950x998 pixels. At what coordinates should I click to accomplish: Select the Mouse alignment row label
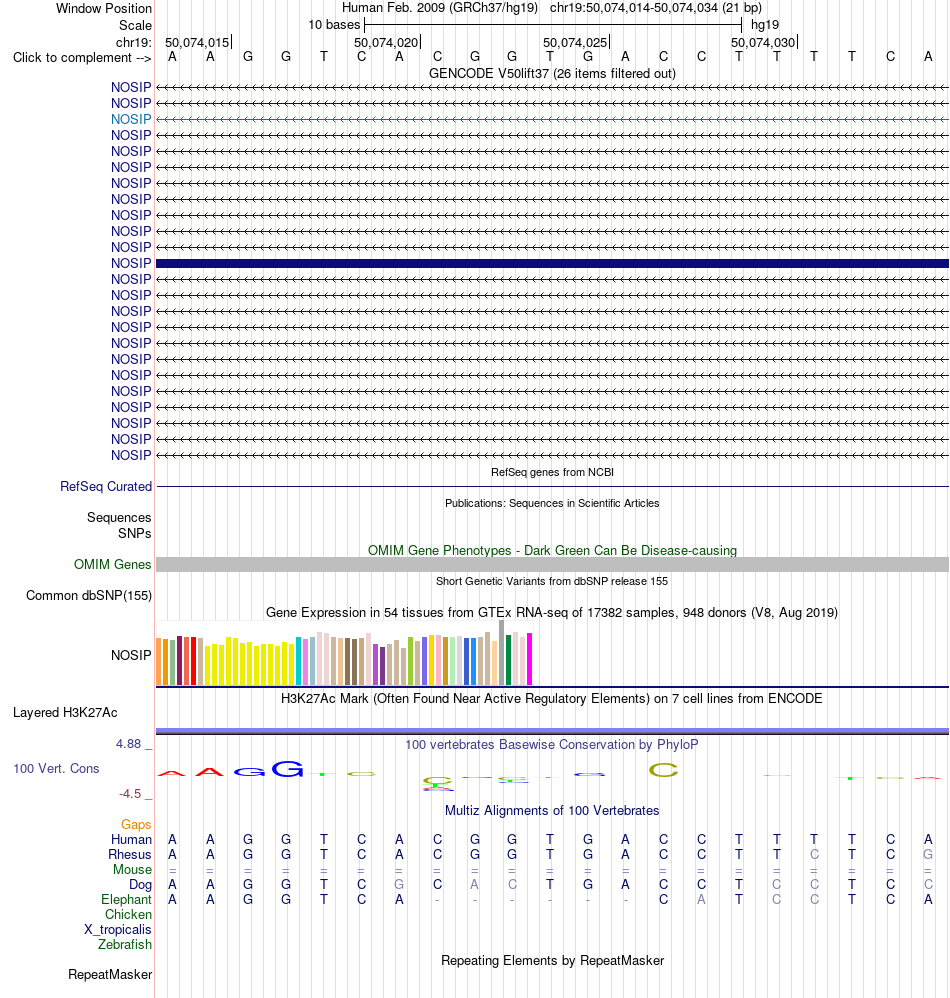(132, 869)
